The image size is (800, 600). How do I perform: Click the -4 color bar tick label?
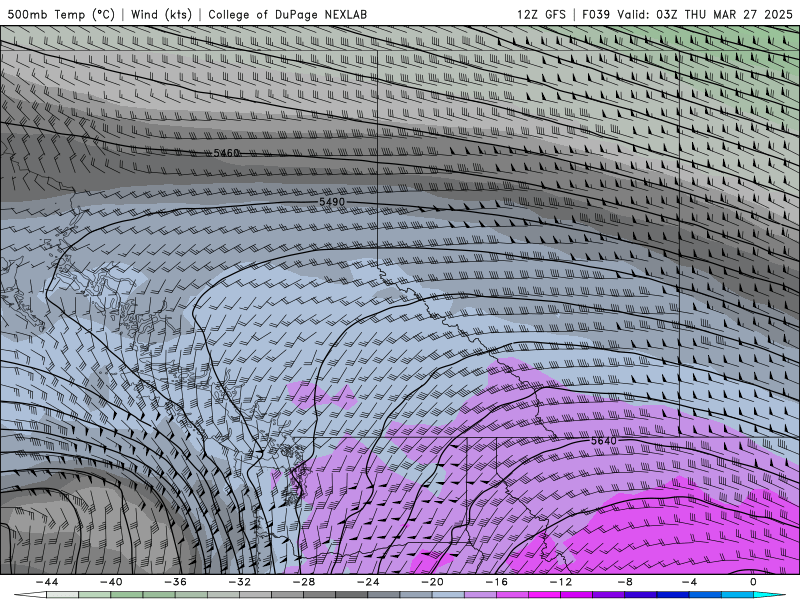point(689,582)
